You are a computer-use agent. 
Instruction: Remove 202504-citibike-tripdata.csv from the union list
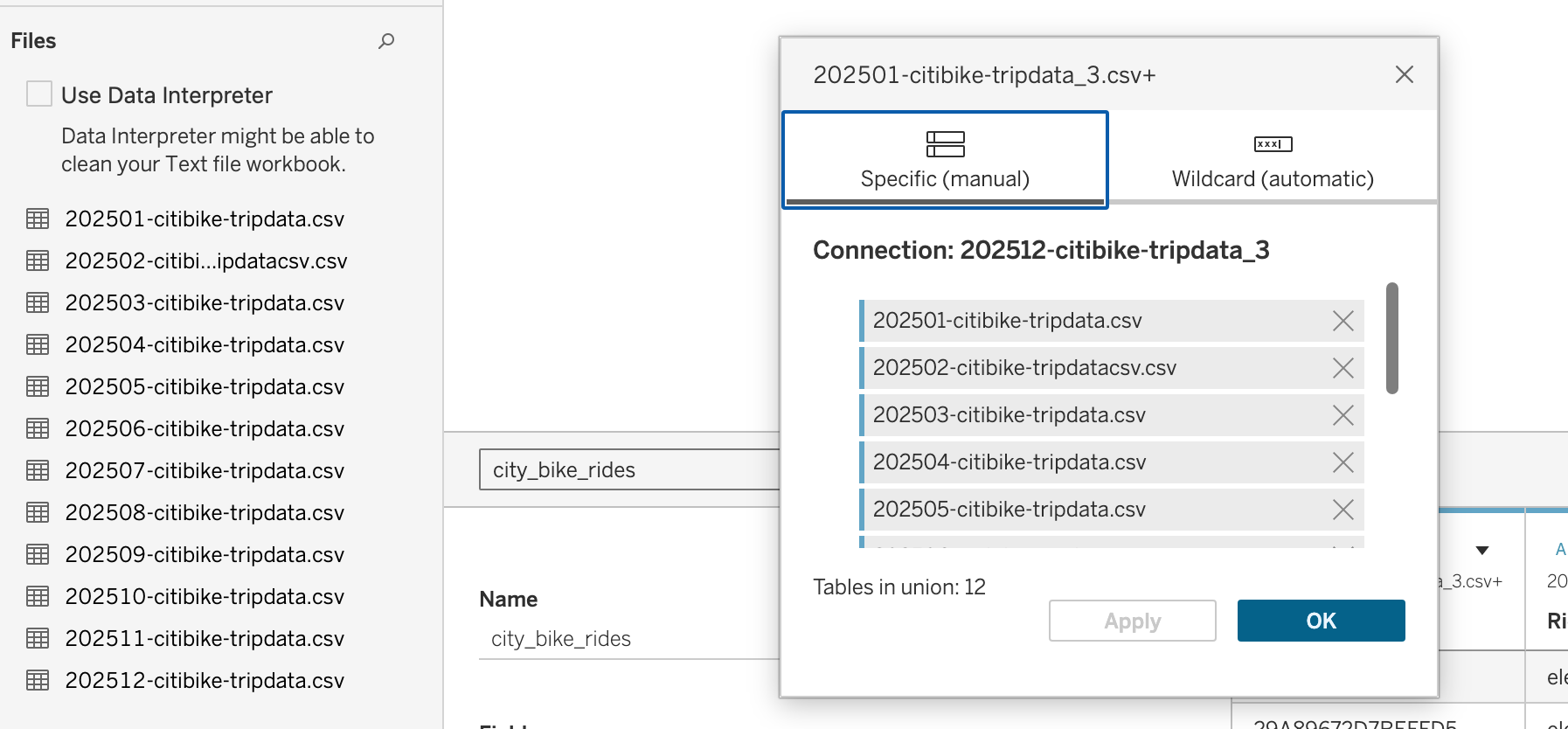coord(1343,462)
